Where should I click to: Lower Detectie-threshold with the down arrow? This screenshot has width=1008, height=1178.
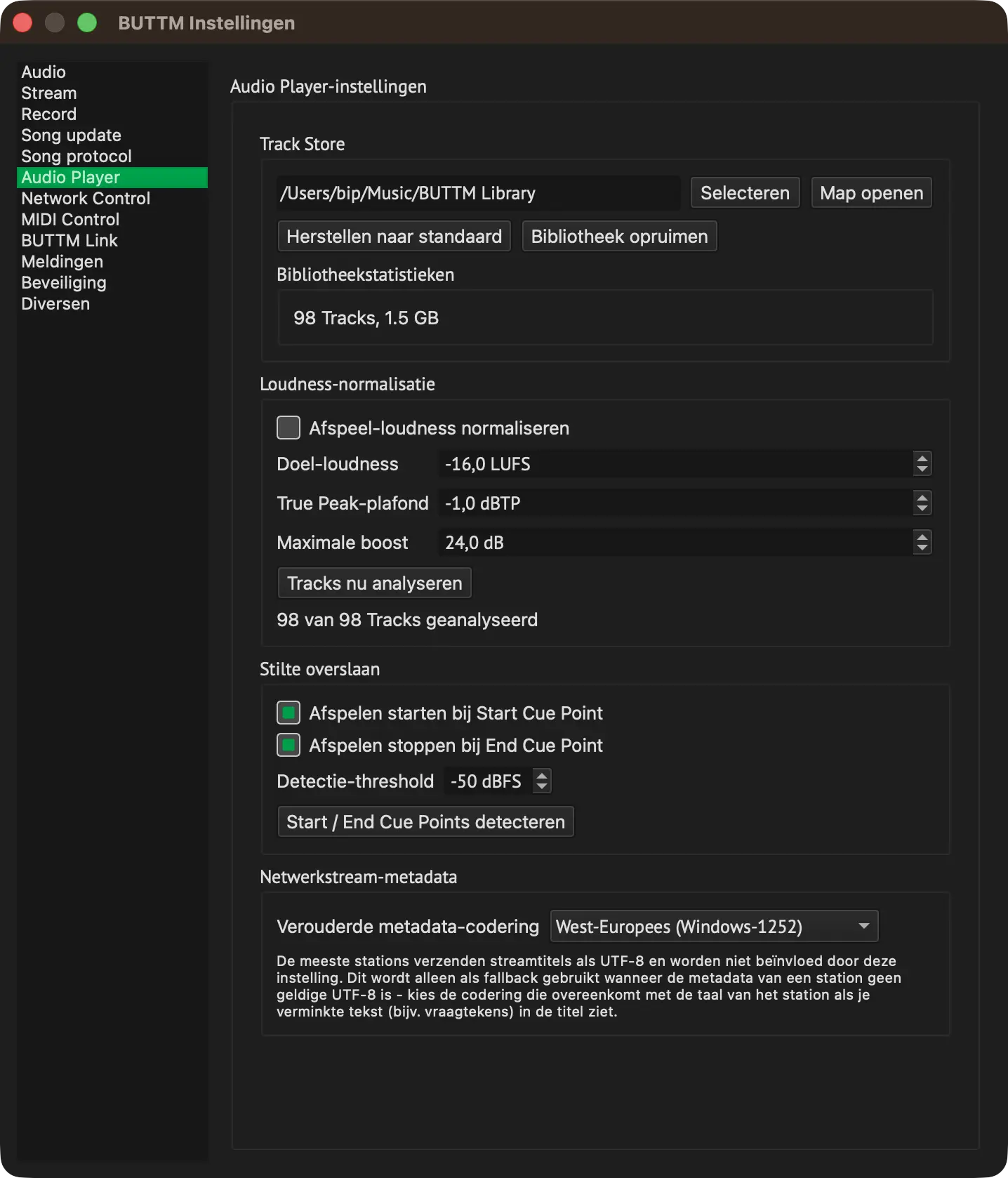pyautogui.click(x=542, y=788)
